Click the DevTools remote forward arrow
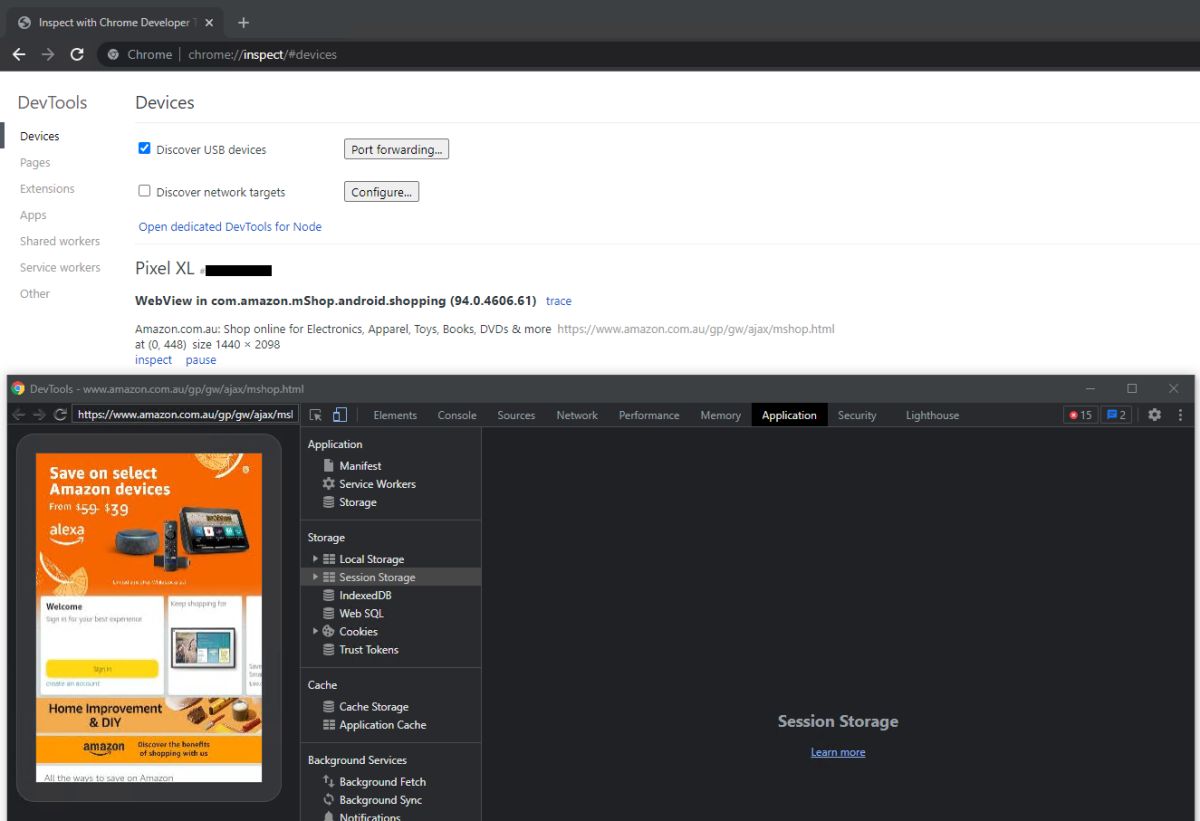This screenshot has height=821, width=1200. tap(39, 414)
